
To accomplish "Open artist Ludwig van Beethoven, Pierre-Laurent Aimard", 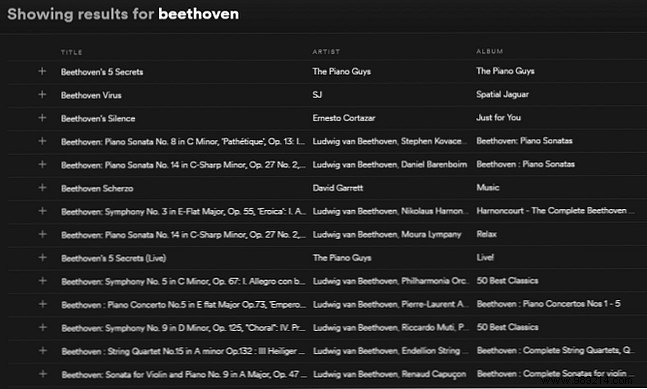I will pyautogui.click(x=391, y=304).
